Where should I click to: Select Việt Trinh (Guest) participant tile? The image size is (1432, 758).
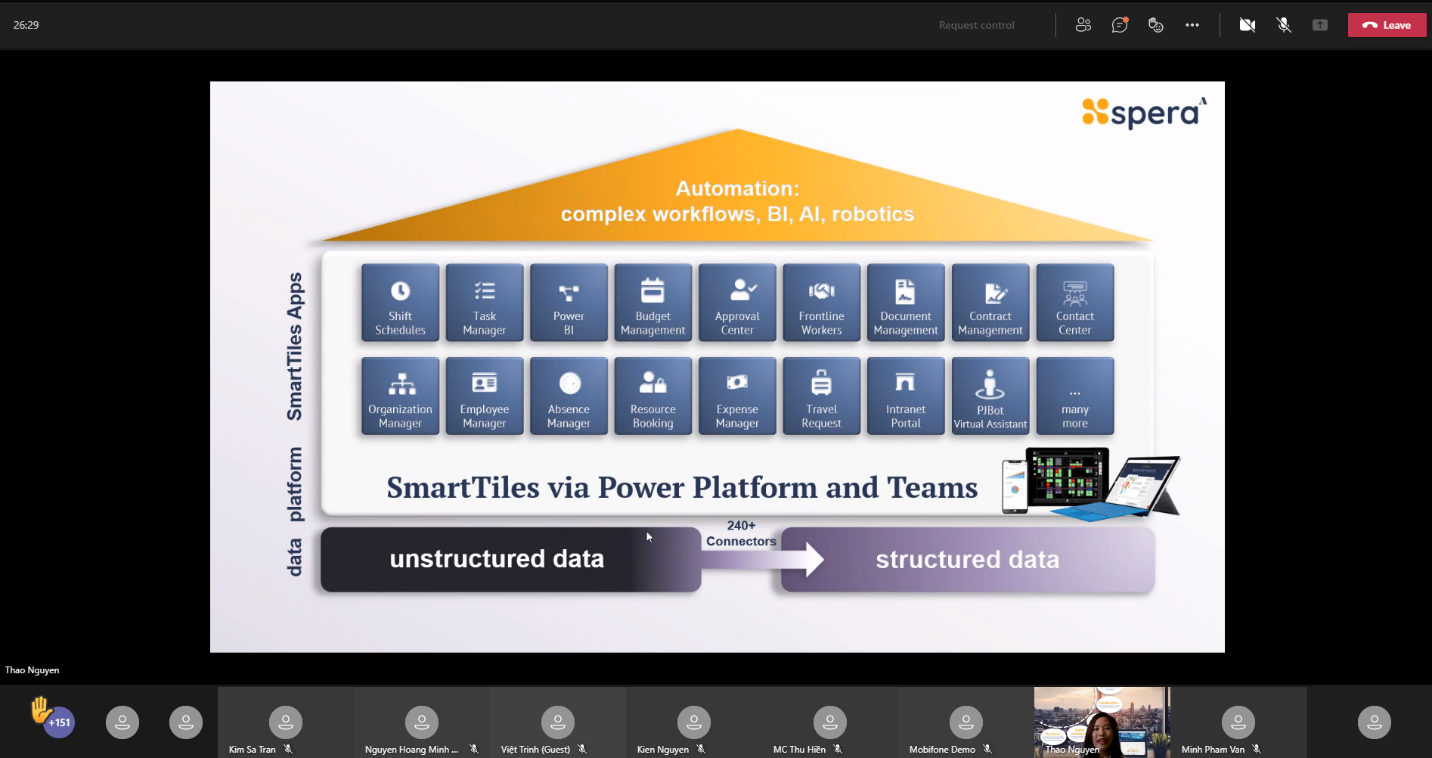click(558, 722)
